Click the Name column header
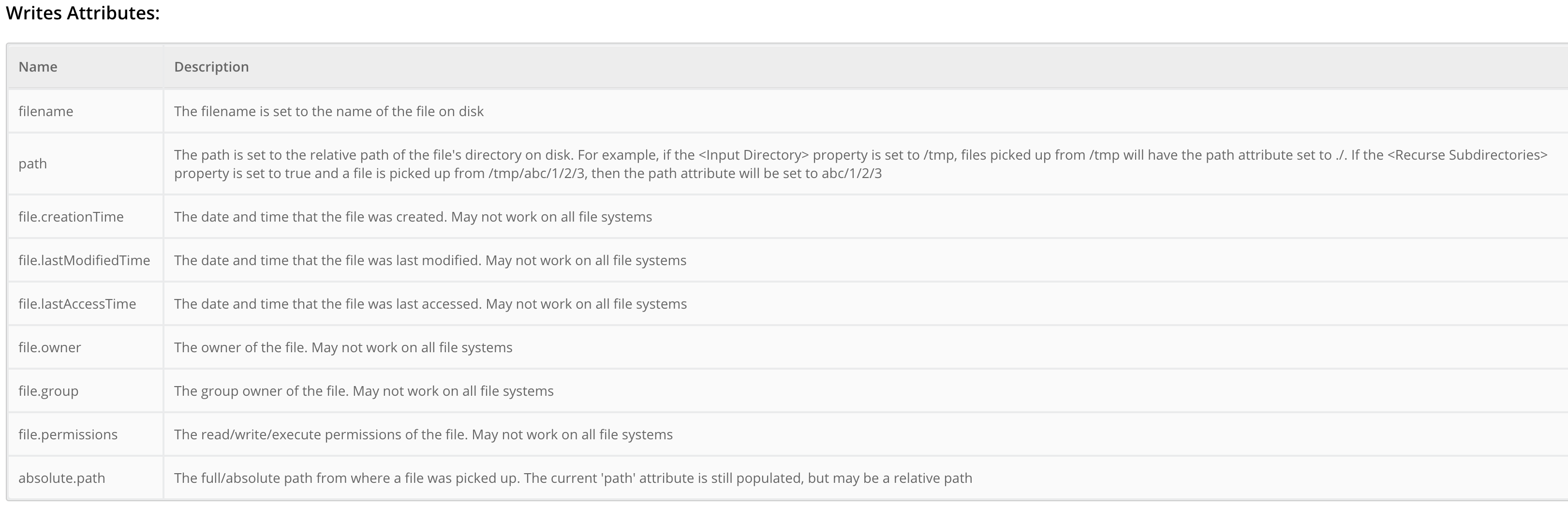 38,67
